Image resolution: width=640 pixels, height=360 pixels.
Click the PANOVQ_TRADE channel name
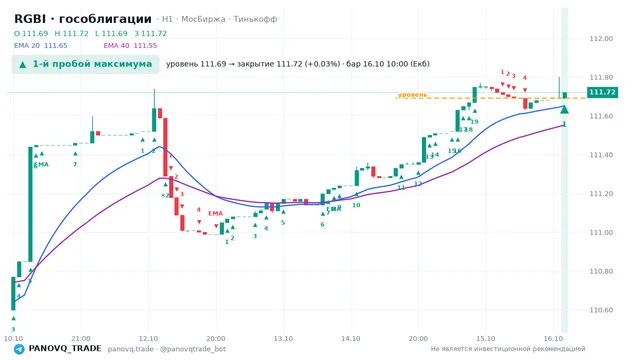pos(65,349)
